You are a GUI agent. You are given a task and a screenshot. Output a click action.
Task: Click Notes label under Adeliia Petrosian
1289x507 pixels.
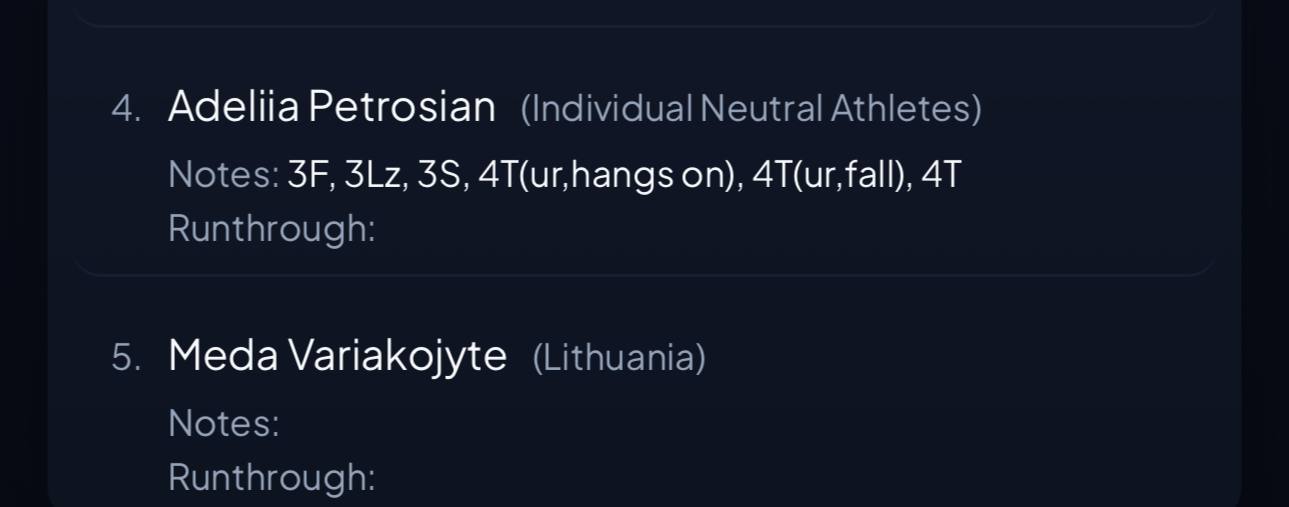[x=223, y=175]
